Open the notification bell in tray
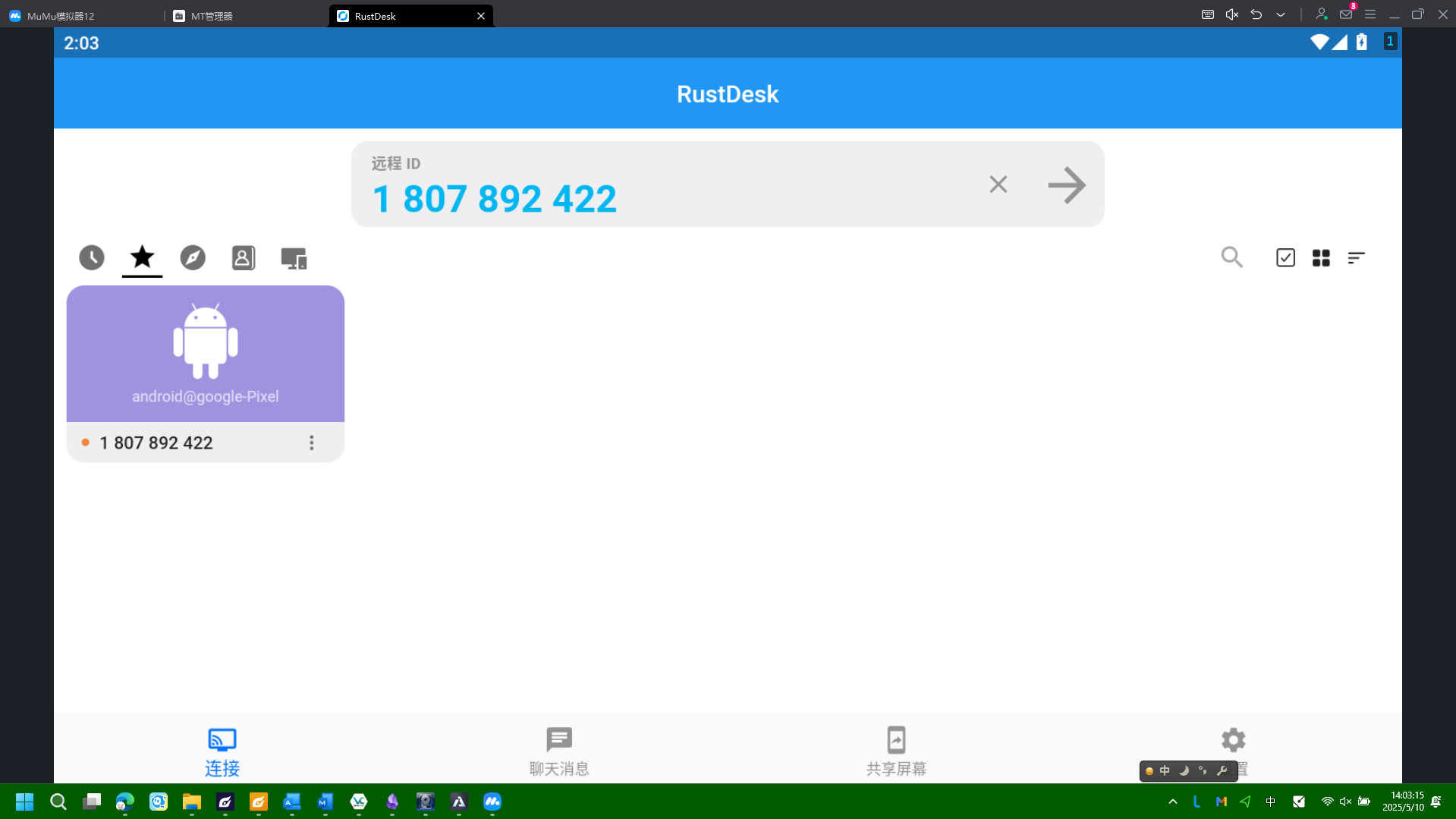Viewport: 1456px width, 819px height. pyautogui.click(x=1436, y=802)
